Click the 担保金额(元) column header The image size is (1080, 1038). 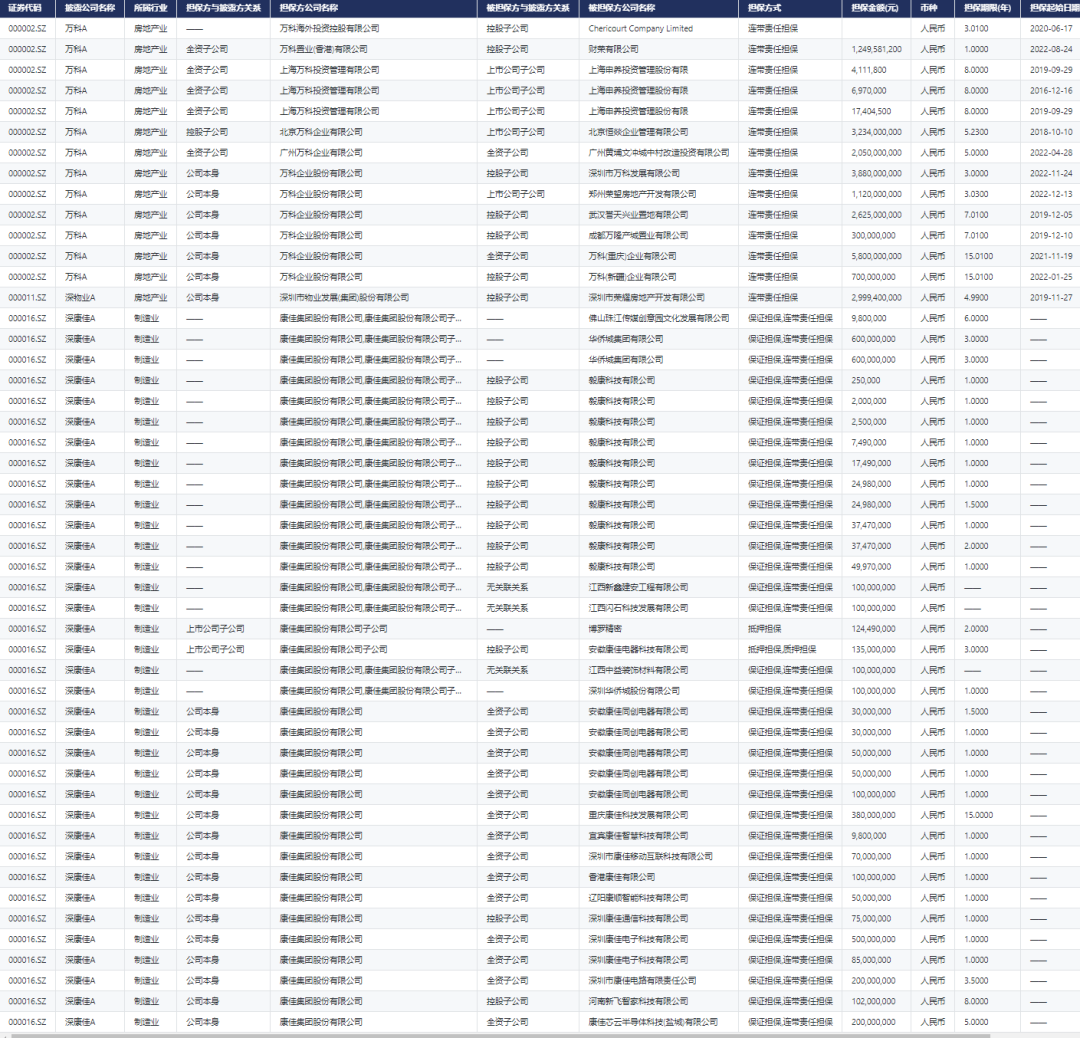point(875,8)
